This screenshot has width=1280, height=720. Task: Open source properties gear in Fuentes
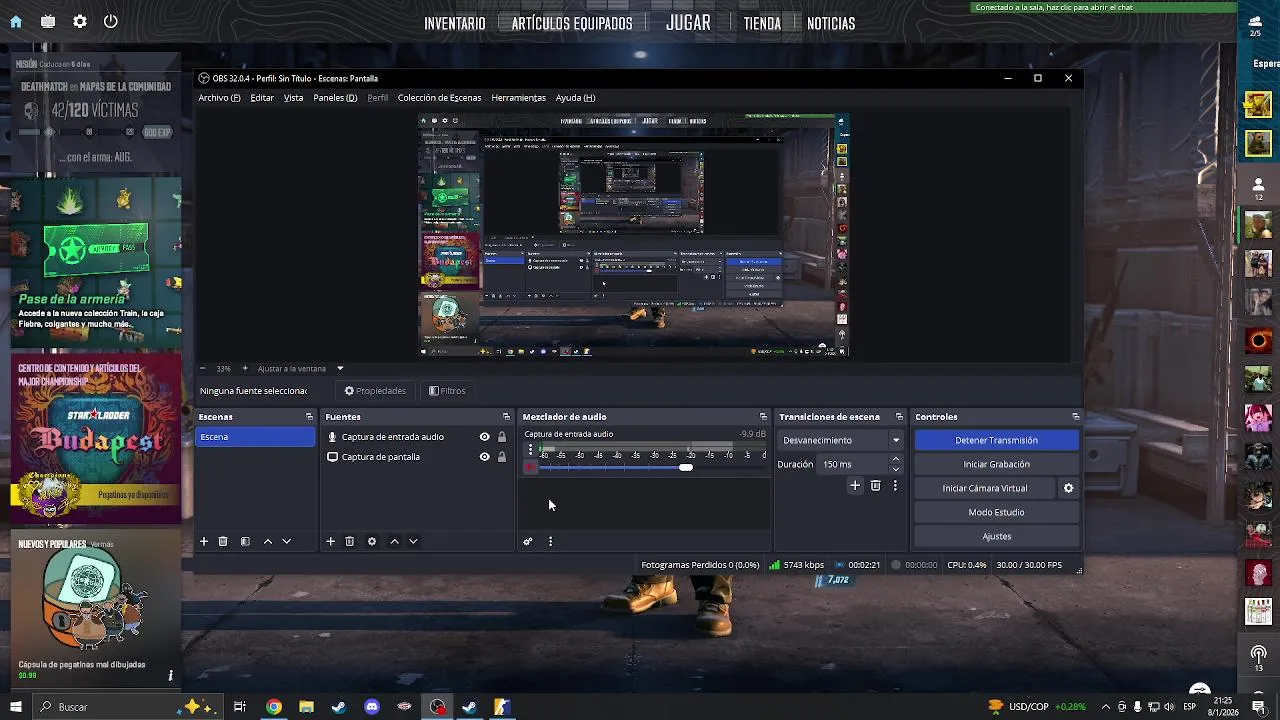pyautogui.click(x=372, y=541)
